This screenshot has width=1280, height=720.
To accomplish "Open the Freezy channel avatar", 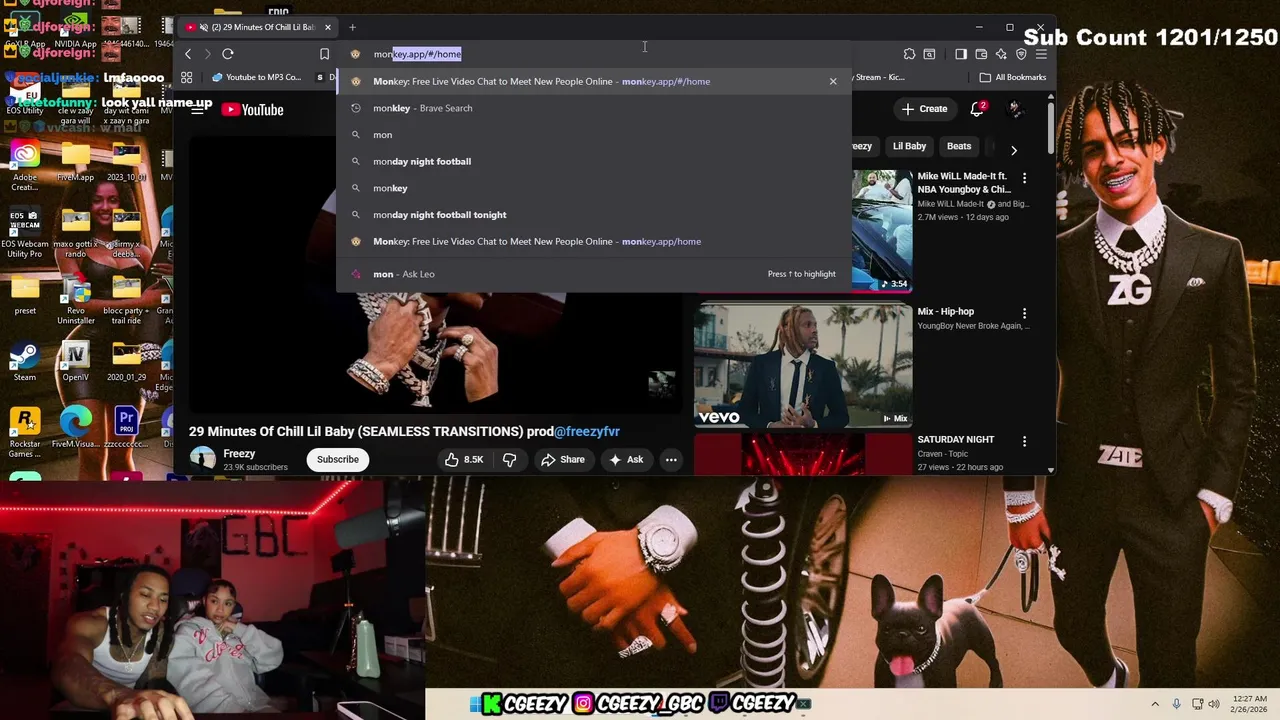I will pyautogui.click(x=203, y=459).
